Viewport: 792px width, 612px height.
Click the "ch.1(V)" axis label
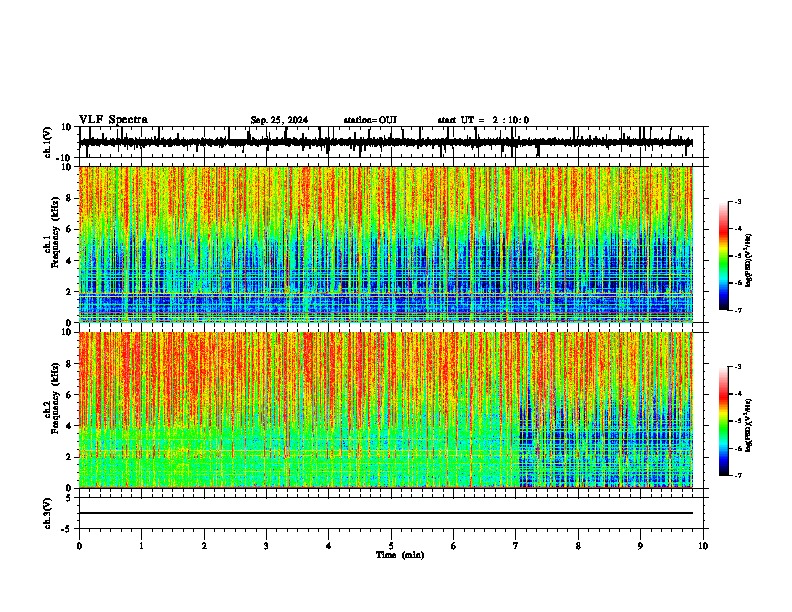[x=47, y=142]
